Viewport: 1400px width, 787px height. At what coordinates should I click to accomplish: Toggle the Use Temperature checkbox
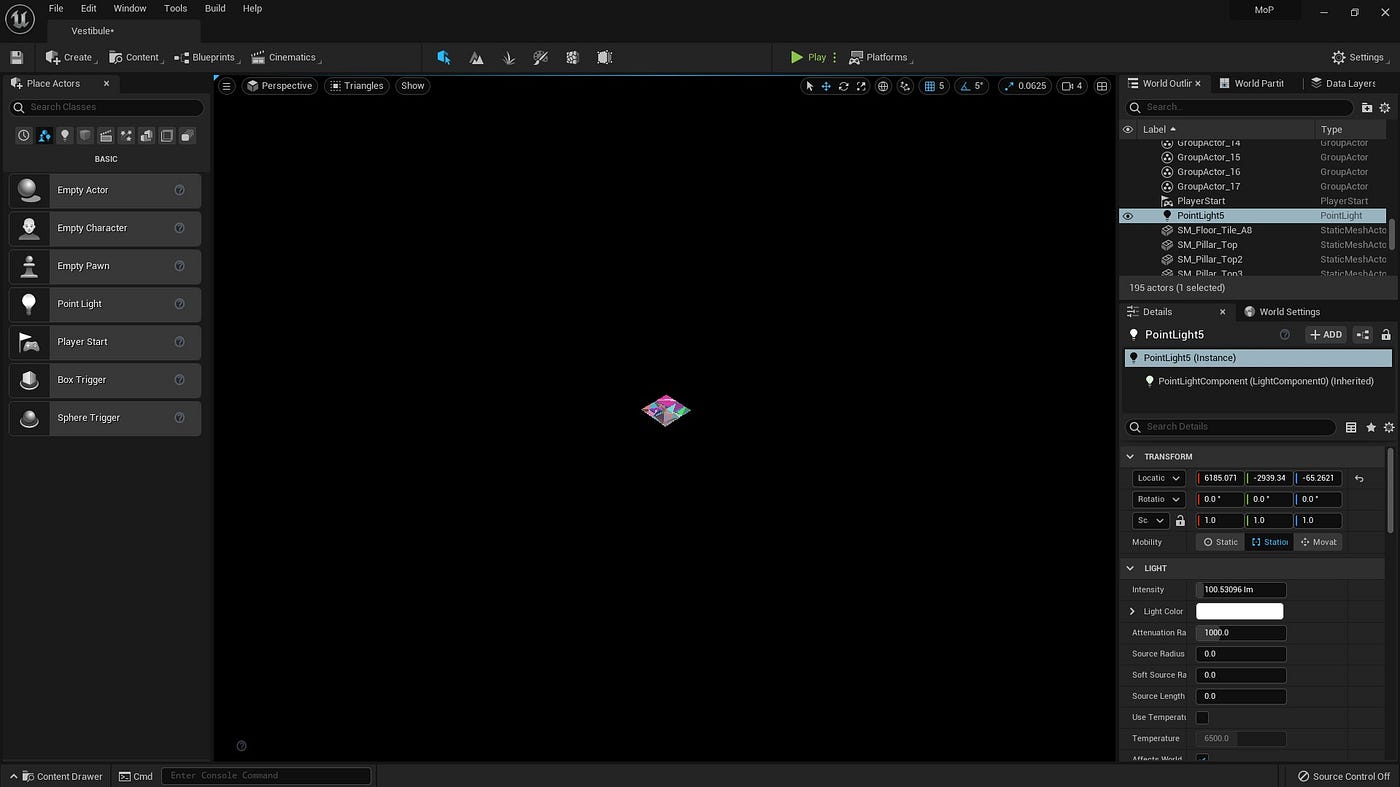click(x=1202, y=717)
